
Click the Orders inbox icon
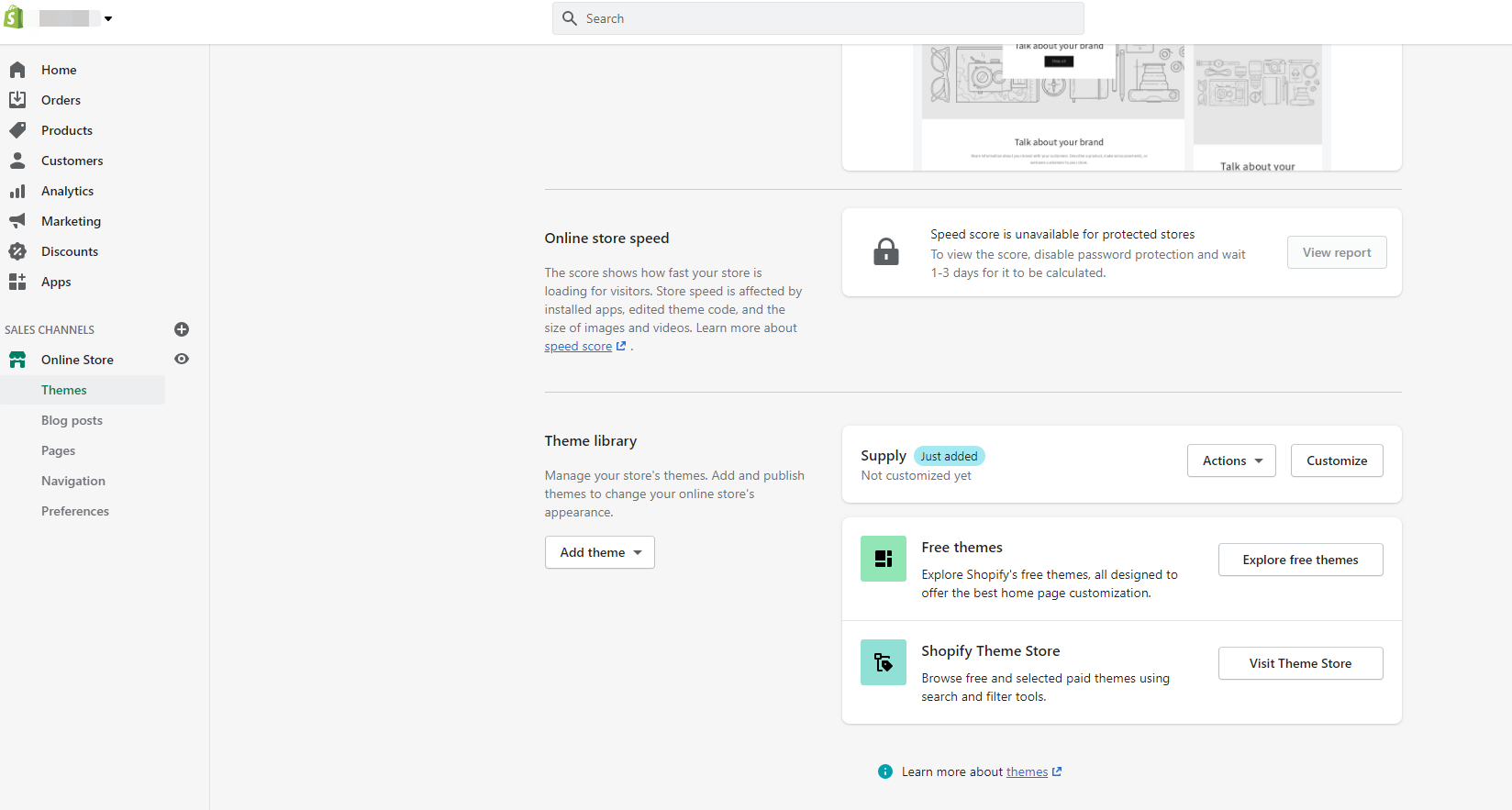(17, 100)
